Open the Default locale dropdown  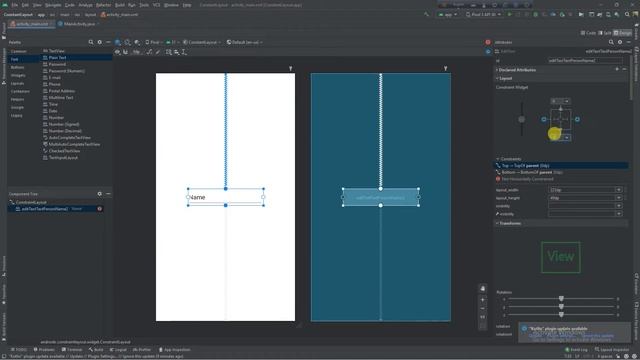click(245, 42)
